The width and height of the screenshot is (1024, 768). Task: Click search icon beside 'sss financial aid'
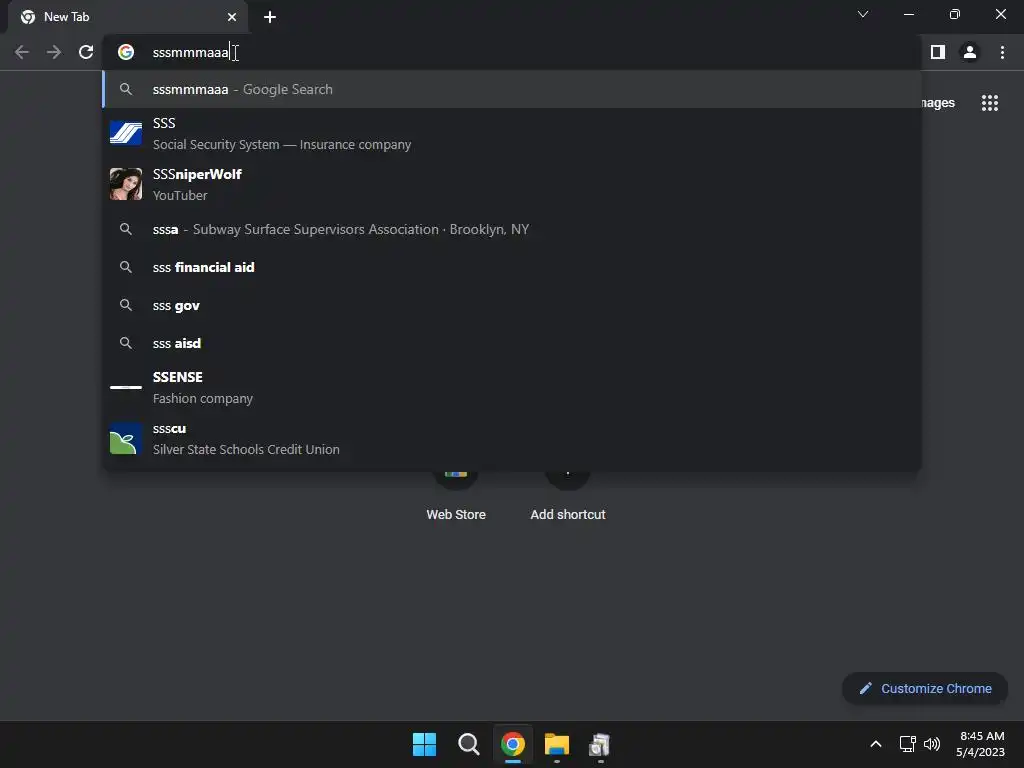tap(126, 267)
